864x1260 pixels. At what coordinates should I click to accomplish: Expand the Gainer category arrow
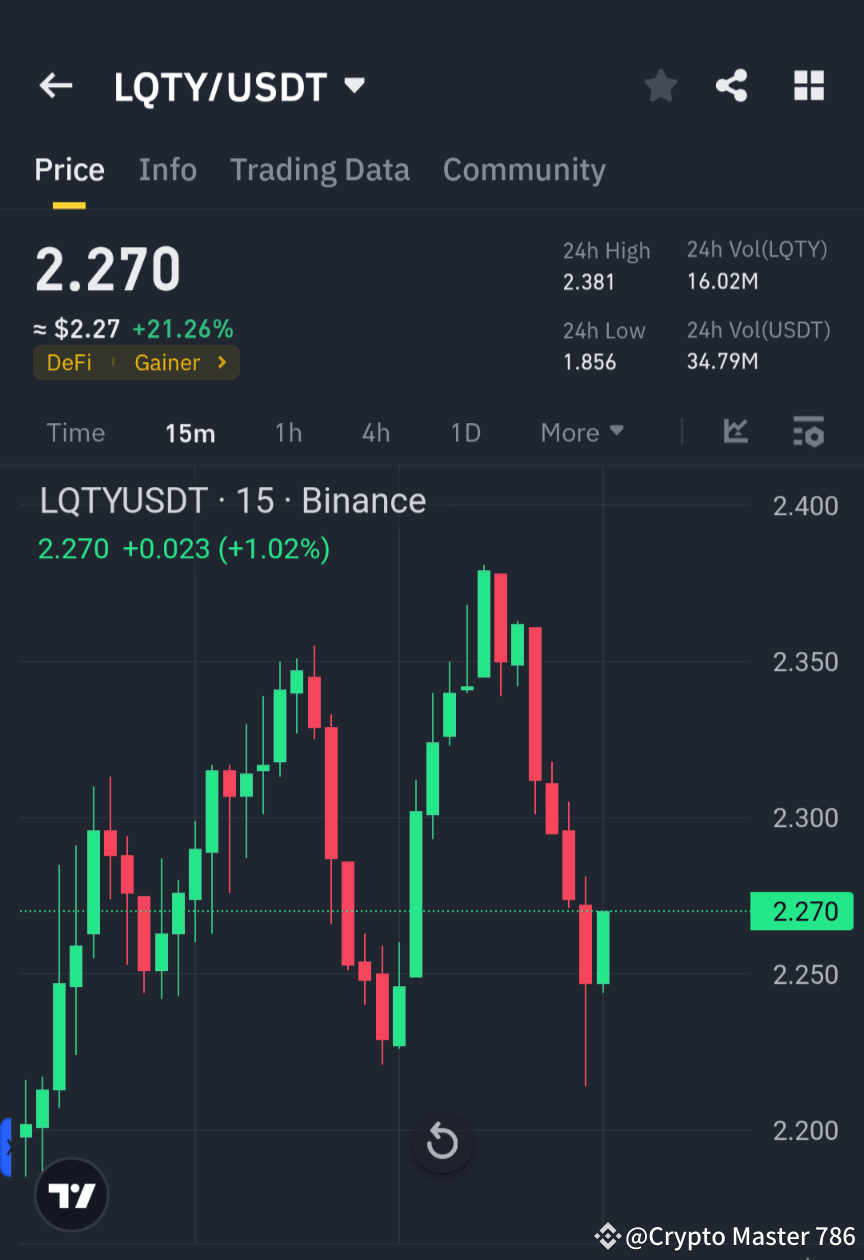(x=221, y=363)
